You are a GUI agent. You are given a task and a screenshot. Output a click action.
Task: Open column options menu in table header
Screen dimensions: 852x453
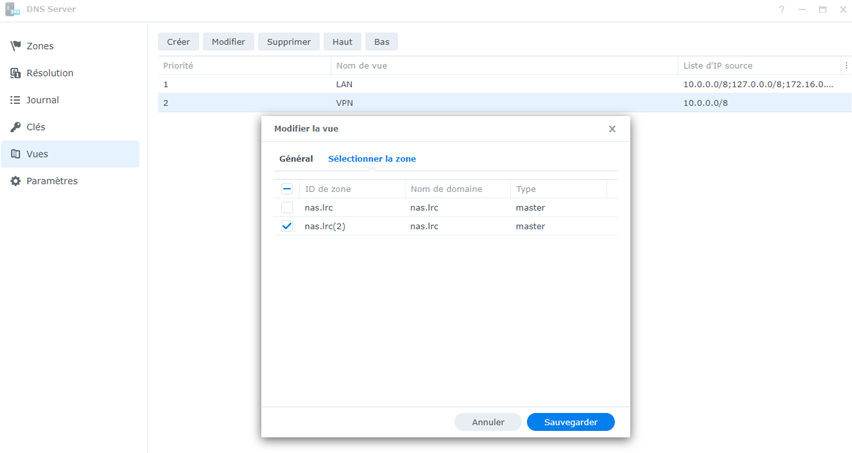coord(846,66)
